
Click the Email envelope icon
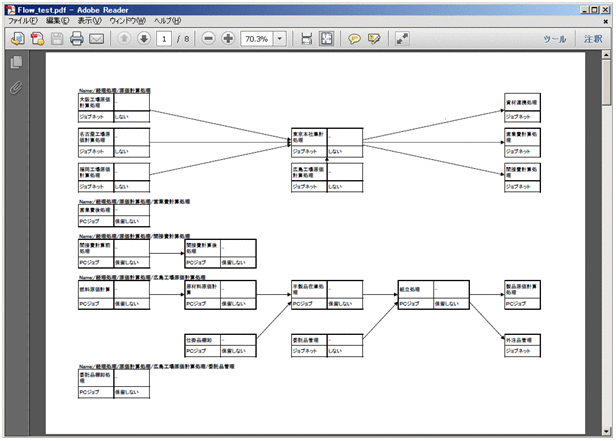[x=97, y=39]
